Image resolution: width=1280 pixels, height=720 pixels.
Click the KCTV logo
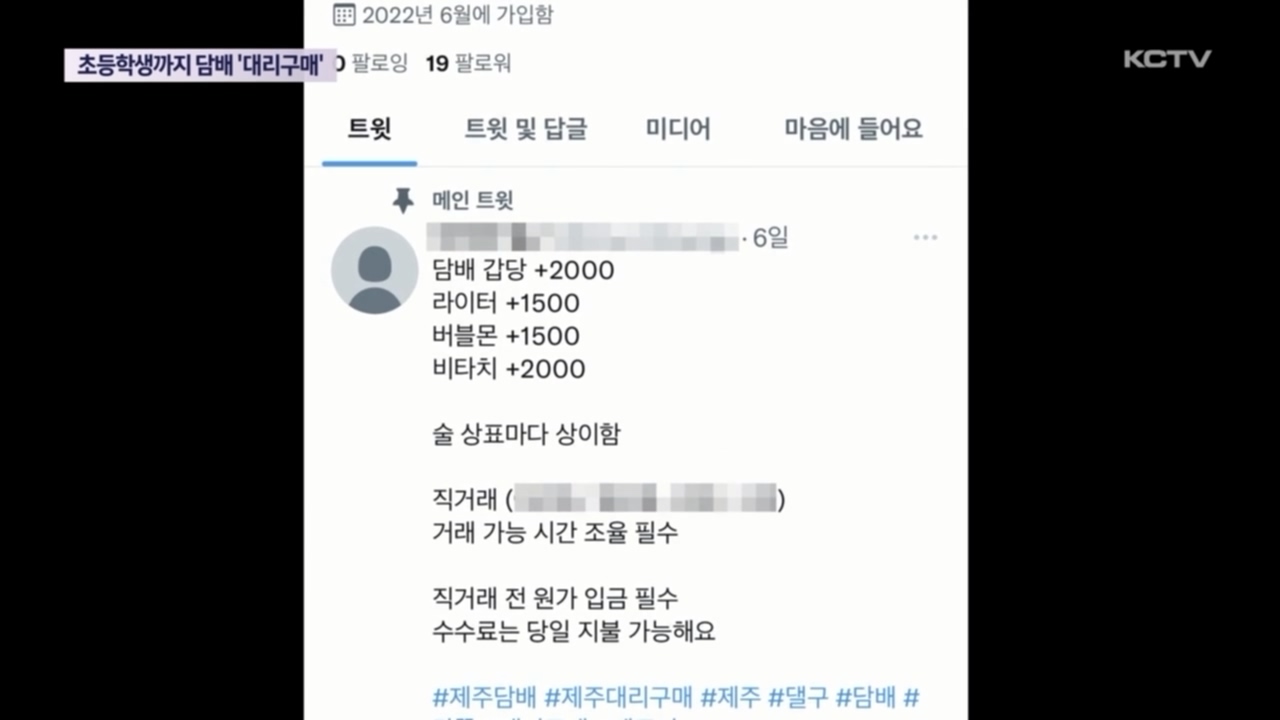1167,59
